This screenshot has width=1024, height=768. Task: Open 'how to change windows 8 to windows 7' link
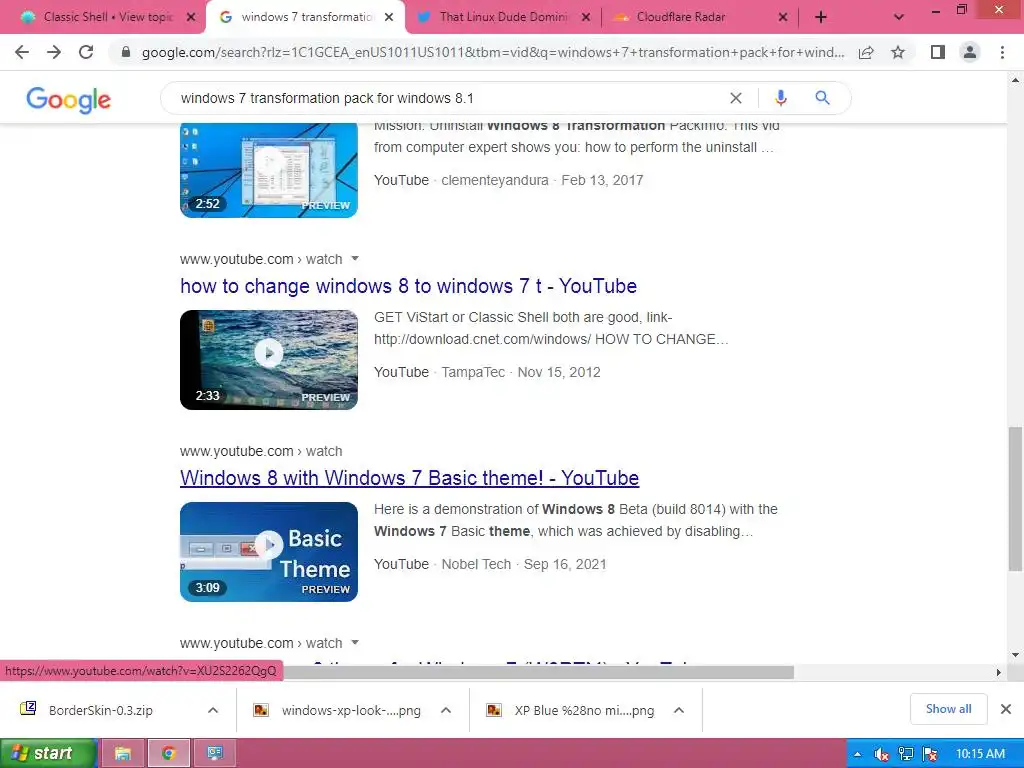click(408, 286)
